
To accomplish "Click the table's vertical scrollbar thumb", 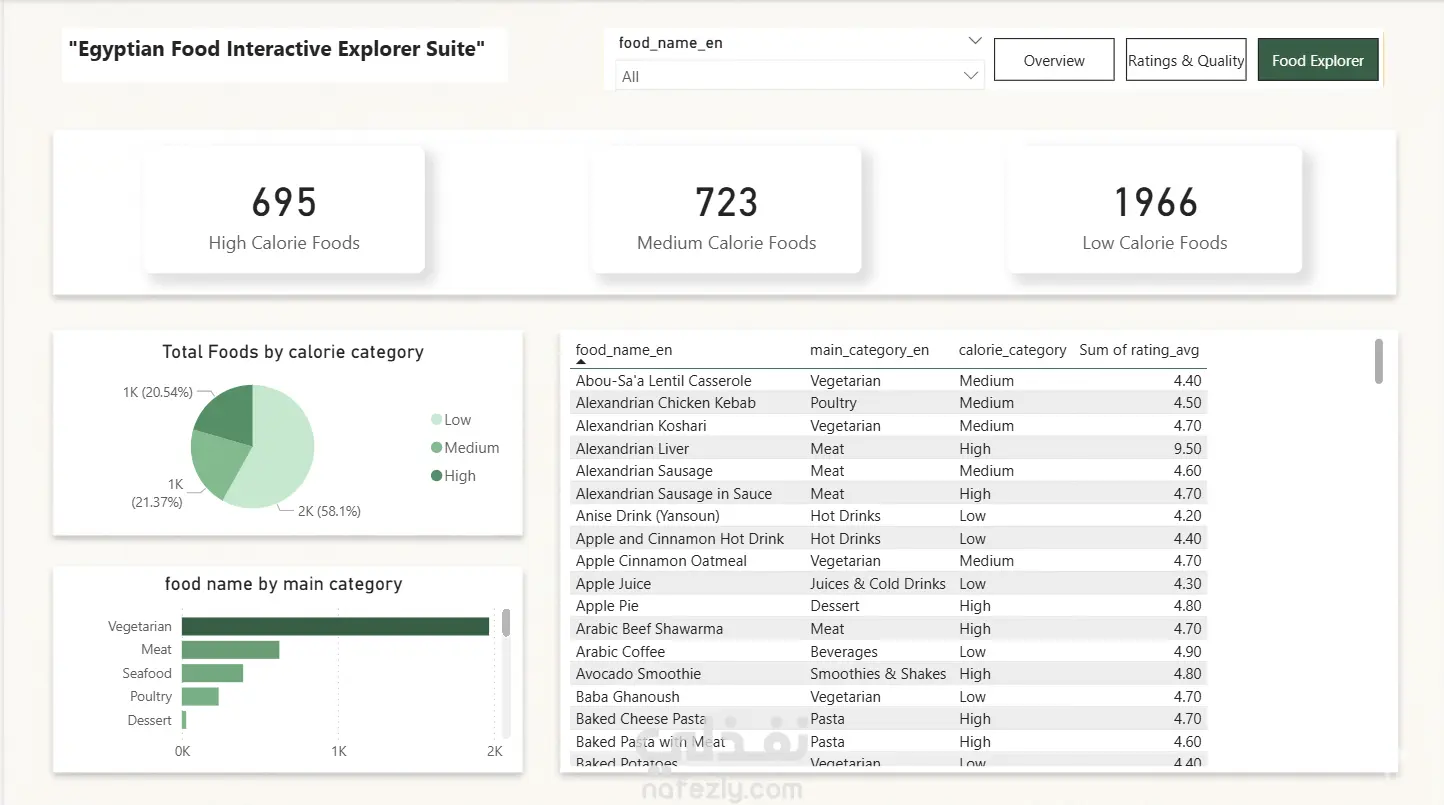I will 1379,361.
